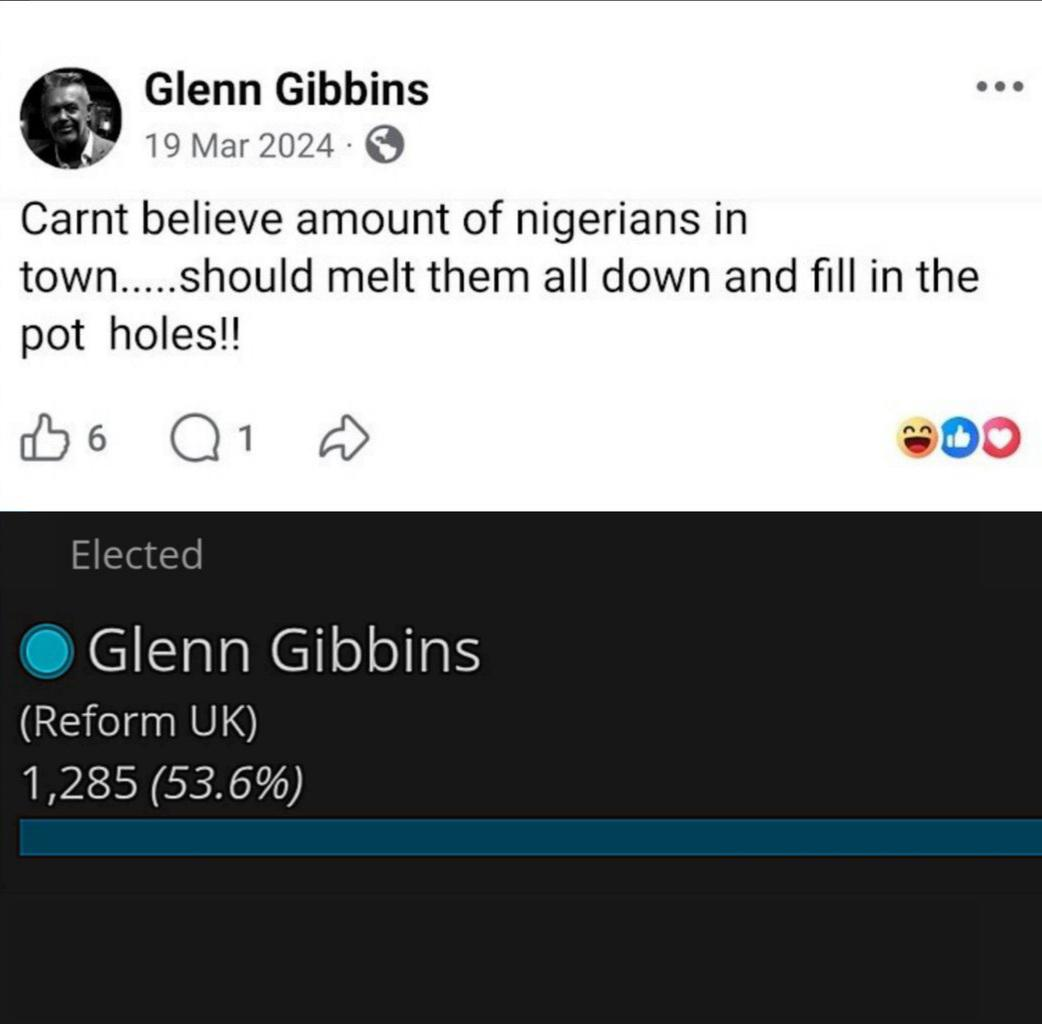The width and height of the screenshot is (1042, 1024).
Task: Click the 1,285 (53.6%) vote figure
Action: click(162, 783)
